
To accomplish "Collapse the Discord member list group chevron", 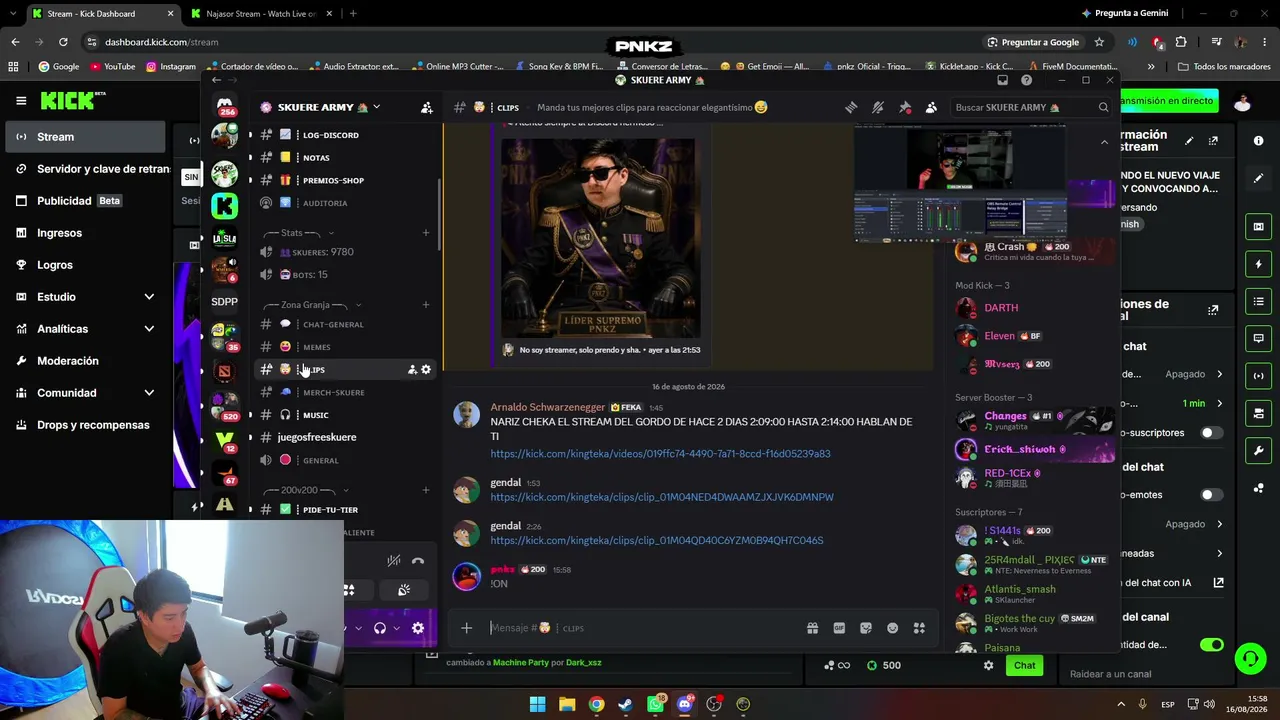I will pyautogui.click(x=1104, y=142).
